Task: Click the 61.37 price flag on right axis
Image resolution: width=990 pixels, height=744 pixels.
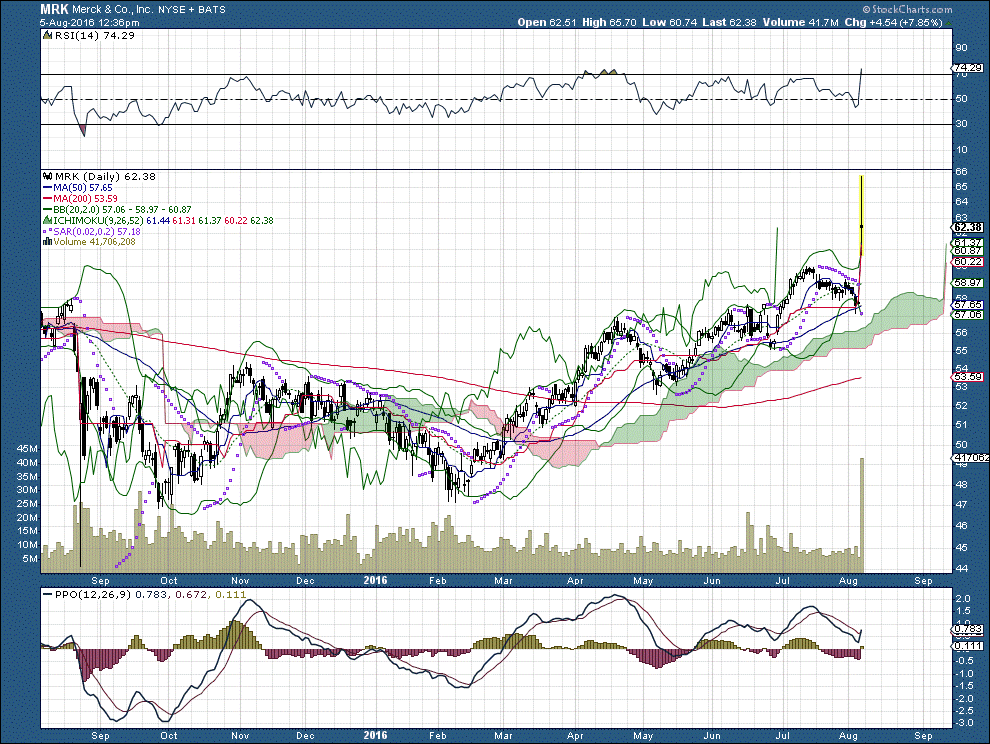Action: point(967,243)
